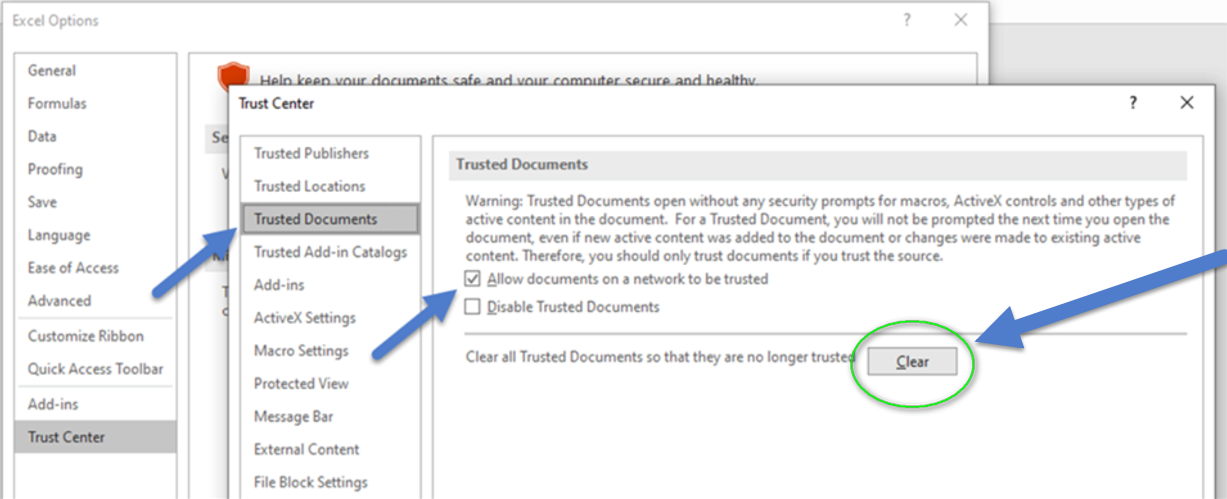Switch to Protected View settings
The width and height of the screenshot is (1227, 499).
coord(301,384)
